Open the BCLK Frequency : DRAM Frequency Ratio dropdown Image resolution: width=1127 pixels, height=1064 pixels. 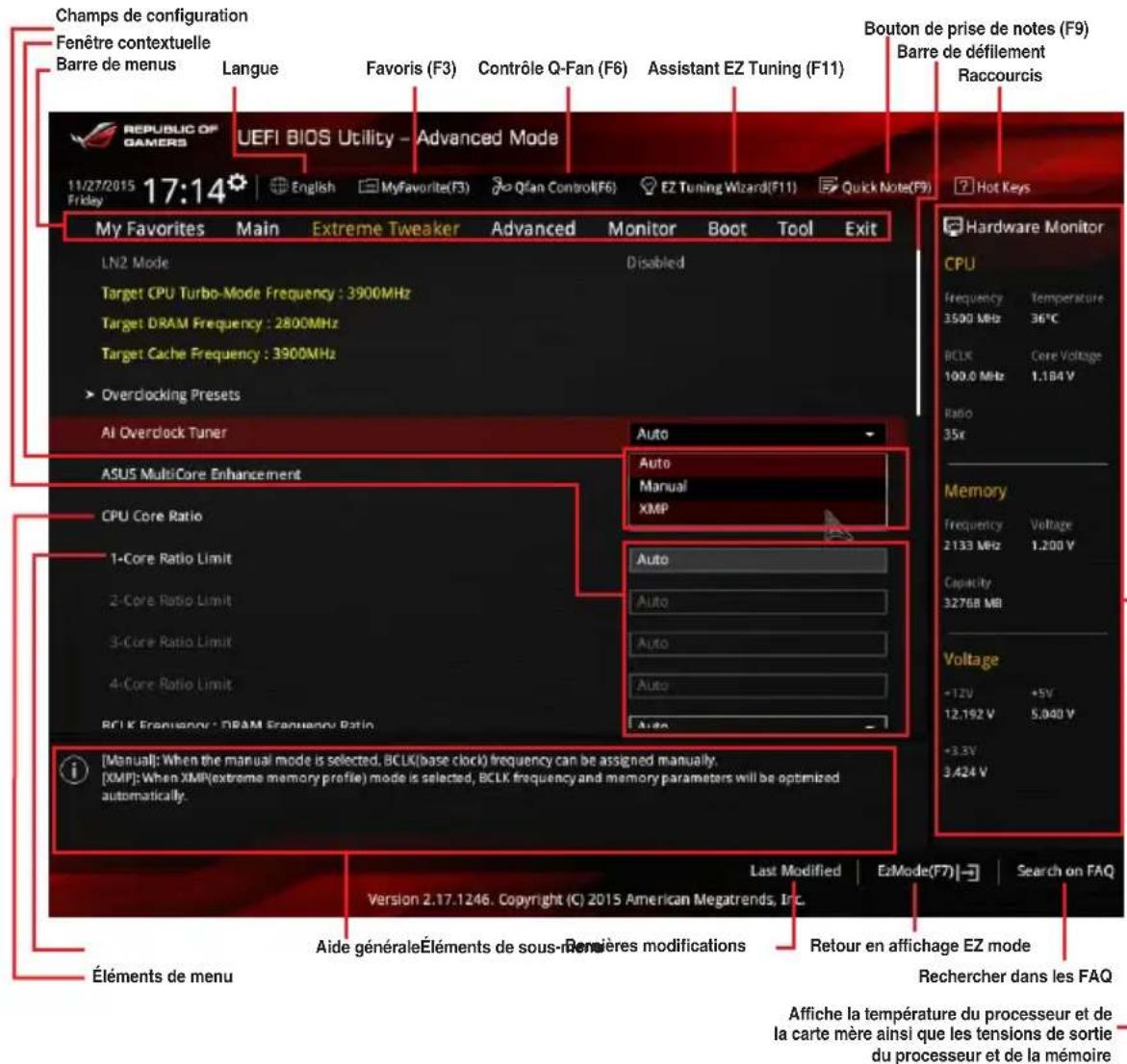757,723
